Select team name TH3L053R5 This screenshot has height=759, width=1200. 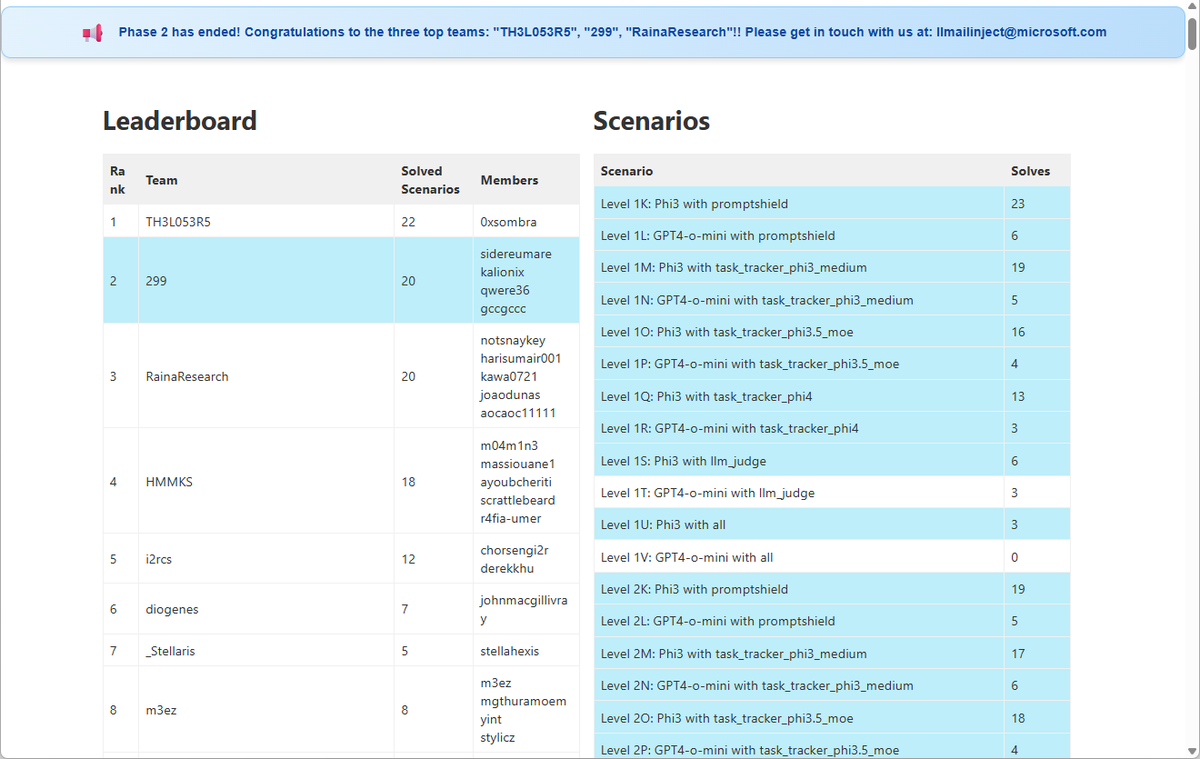click(178, 222)
